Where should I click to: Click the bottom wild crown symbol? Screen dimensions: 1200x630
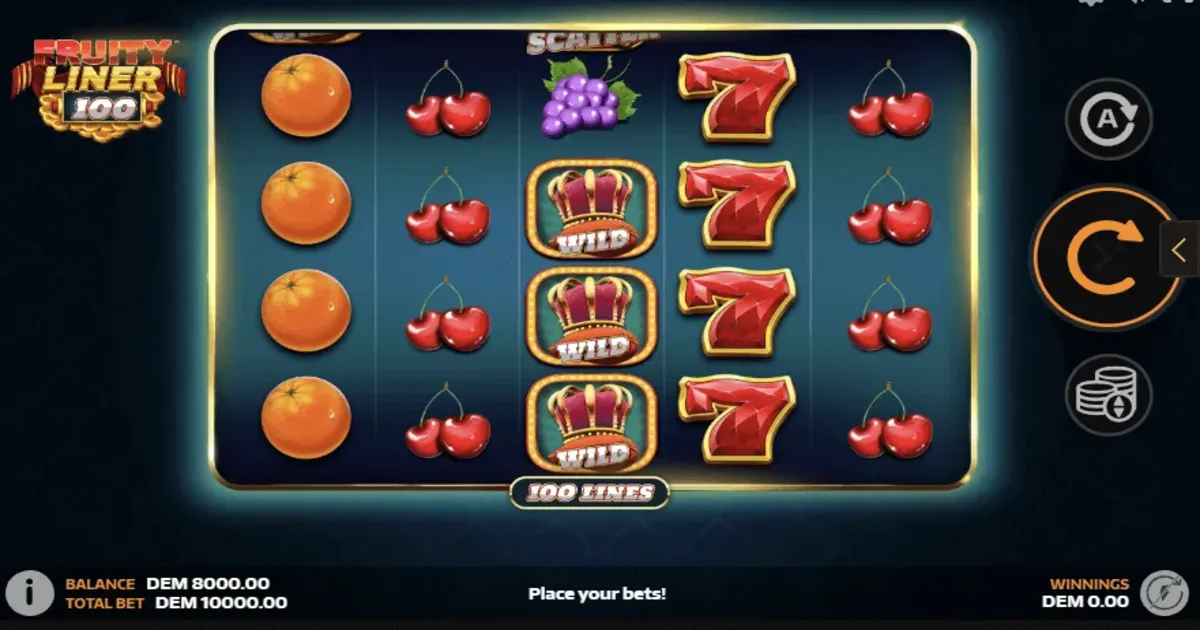591,424
